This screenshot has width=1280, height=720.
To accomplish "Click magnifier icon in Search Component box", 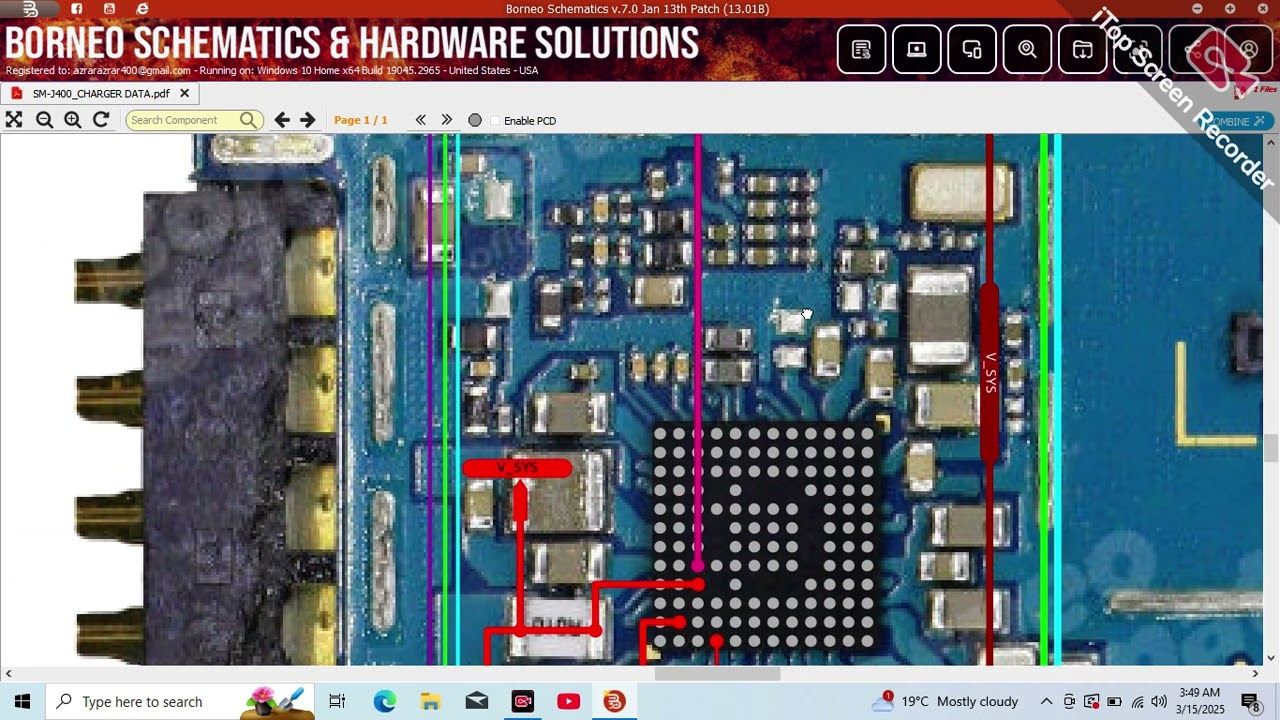I will tap(248, 120).
